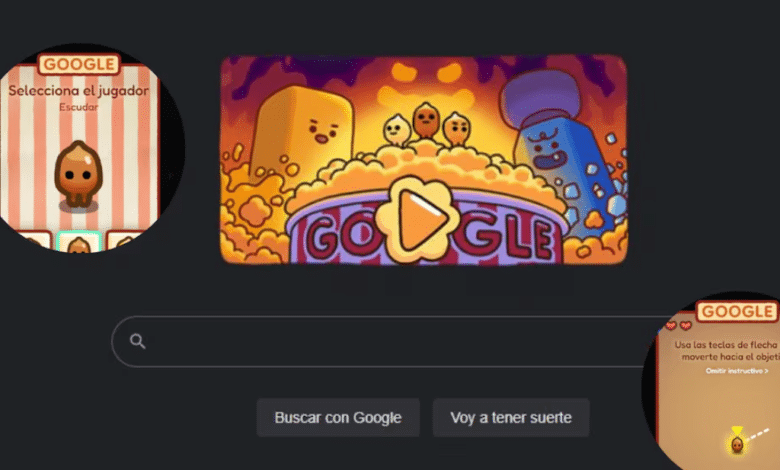Click the kernel player character in the tutorial
Image resolution: width=780 pixels, height=470 pixels.
[737, 444]
